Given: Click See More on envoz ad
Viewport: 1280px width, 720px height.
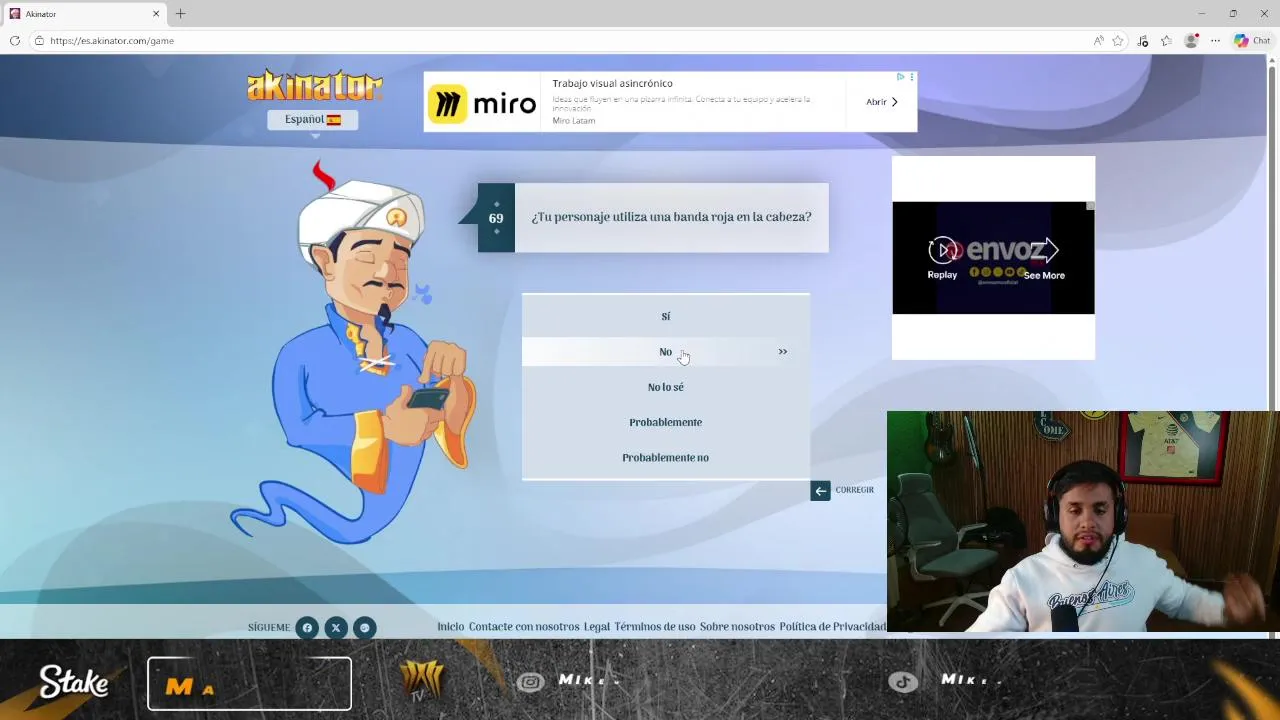Looking at the screenshot, I should point(1044,257).
